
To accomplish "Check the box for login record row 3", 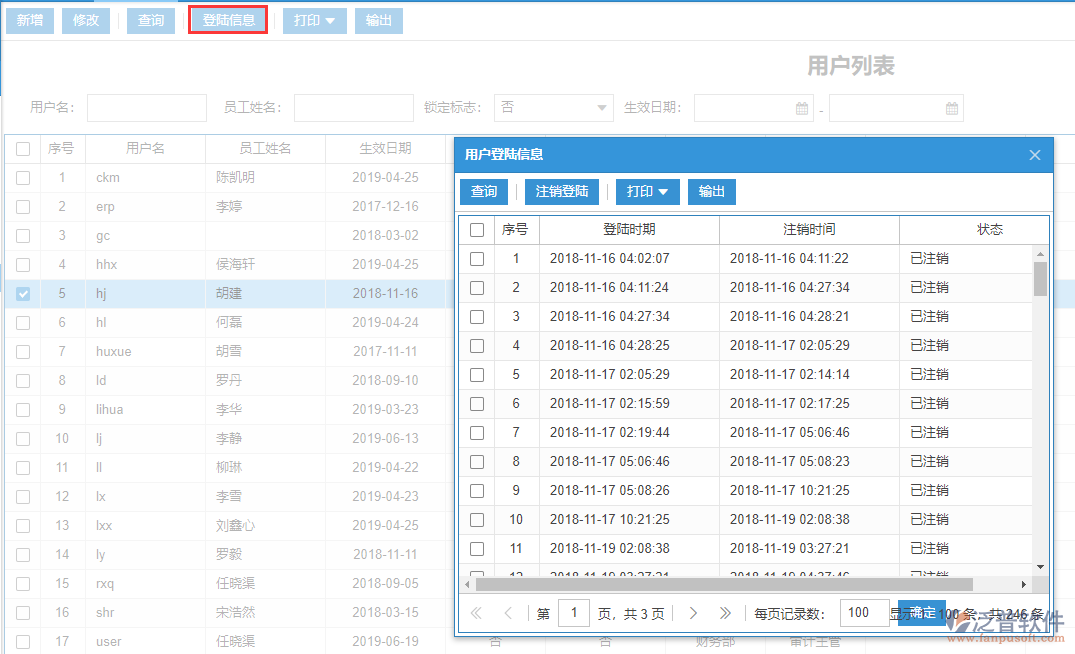I will coord(479,315).
